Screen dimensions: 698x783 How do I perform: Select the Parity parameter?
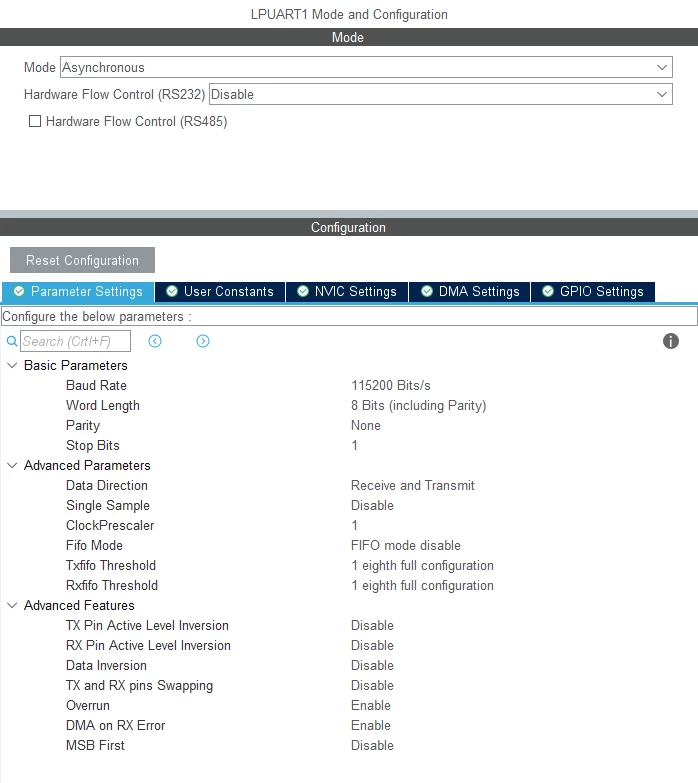pos(83,425)
